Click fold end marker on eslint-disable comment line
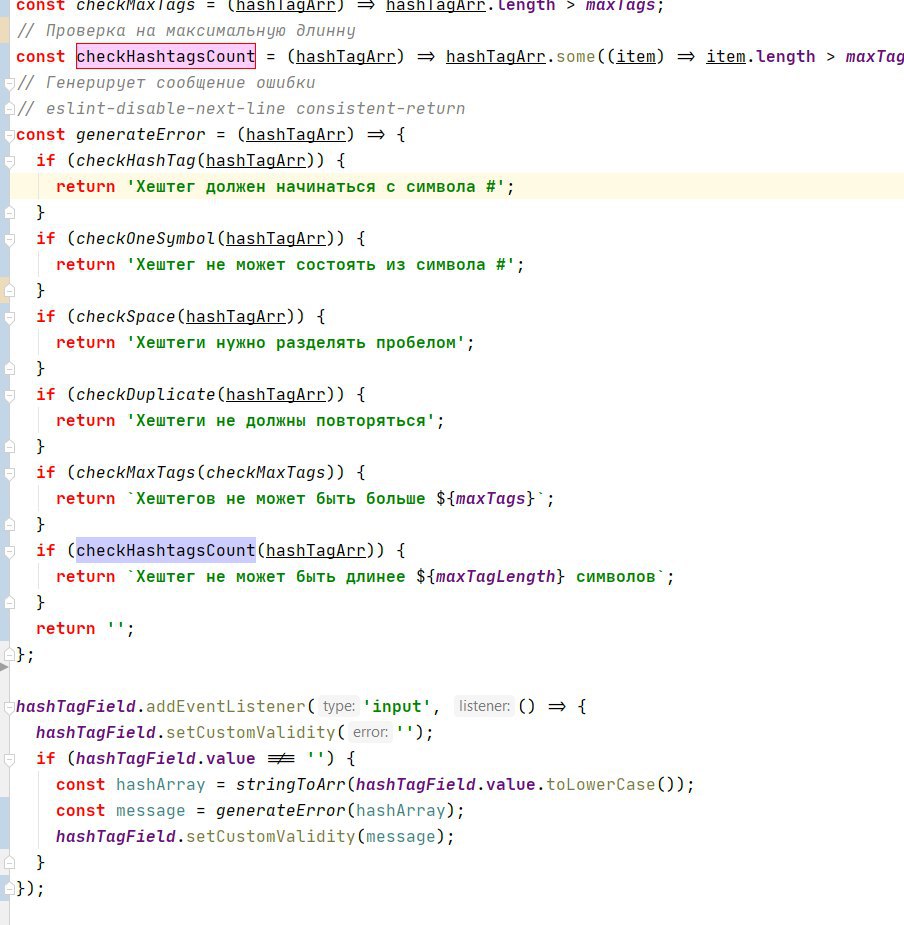Image resolution: width=904 pixels, height=925 pixels. tap(9, 109)
